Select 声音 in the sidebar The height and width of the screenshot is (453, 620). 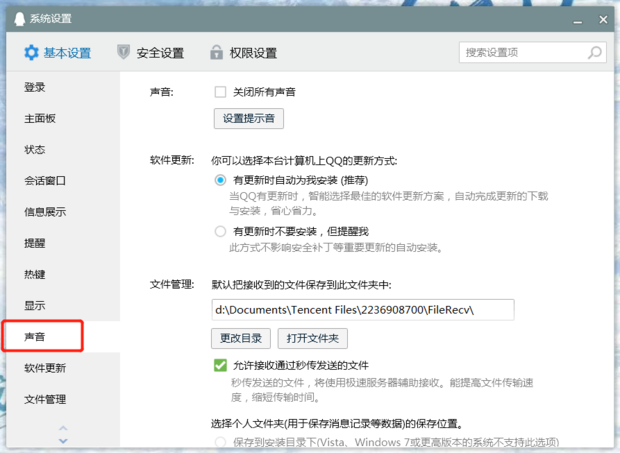[35, 337]
